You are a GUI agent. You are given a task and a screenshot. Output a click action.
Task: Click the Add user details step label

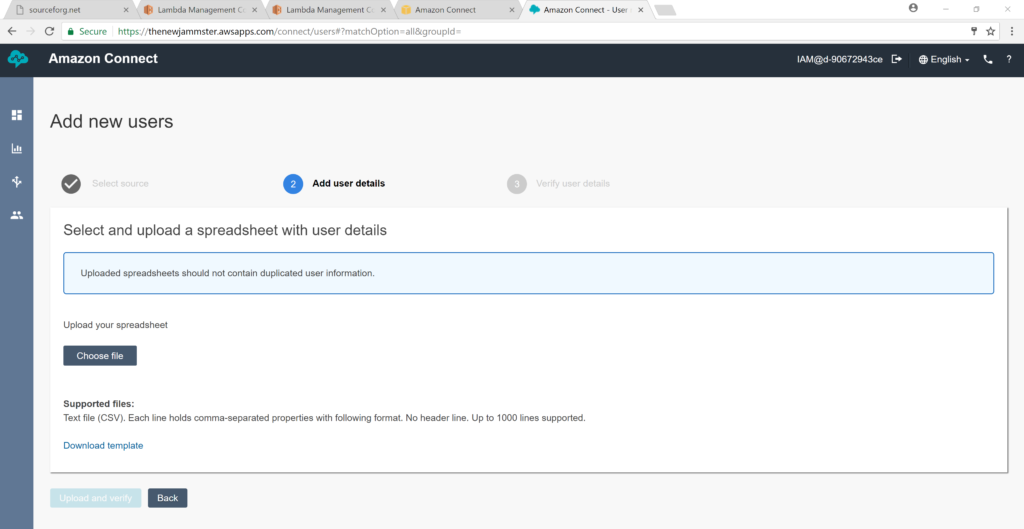pos(349,184)
